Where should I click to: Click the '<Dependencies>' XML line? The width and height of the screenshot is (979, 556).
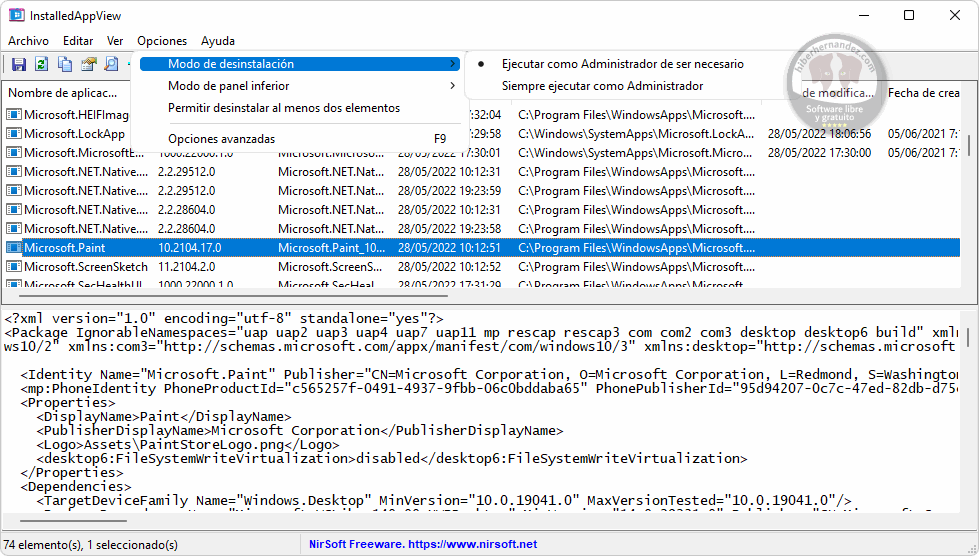click(76, 486)
